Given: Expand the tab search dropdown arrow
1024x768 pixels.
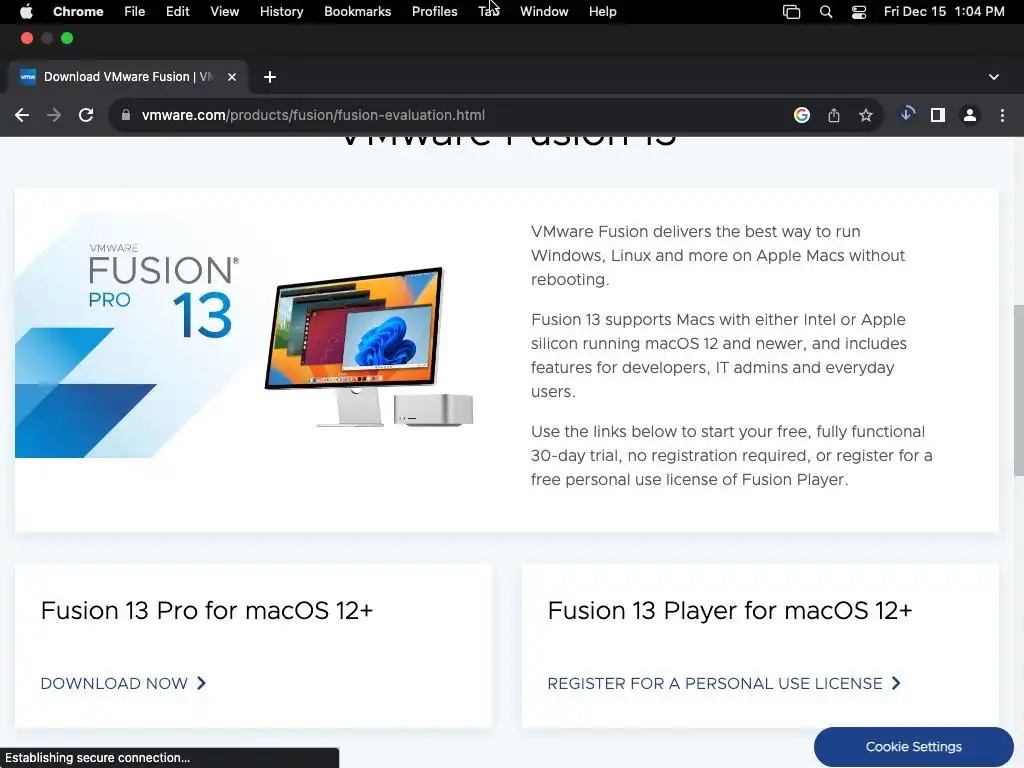Looking at the screenshot, I should [993, 77].
